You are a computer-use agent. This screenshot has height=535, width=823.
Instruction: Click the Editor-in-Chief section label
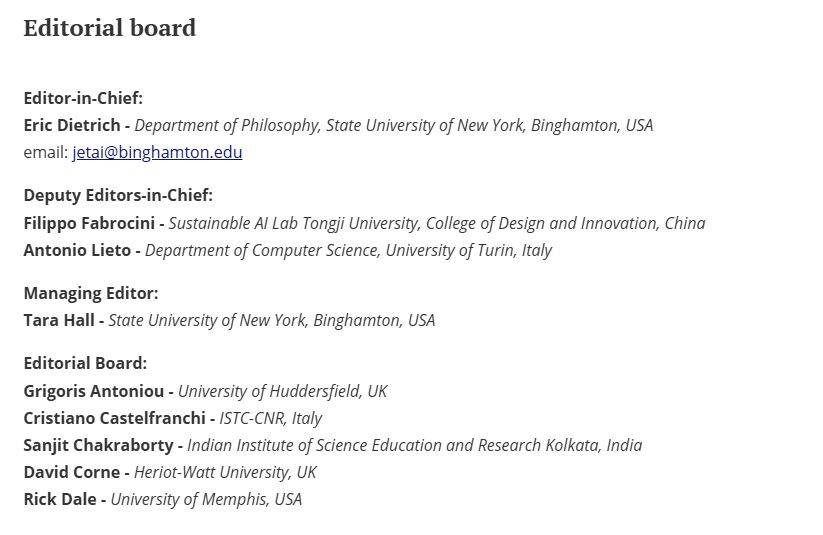point(83,98)
